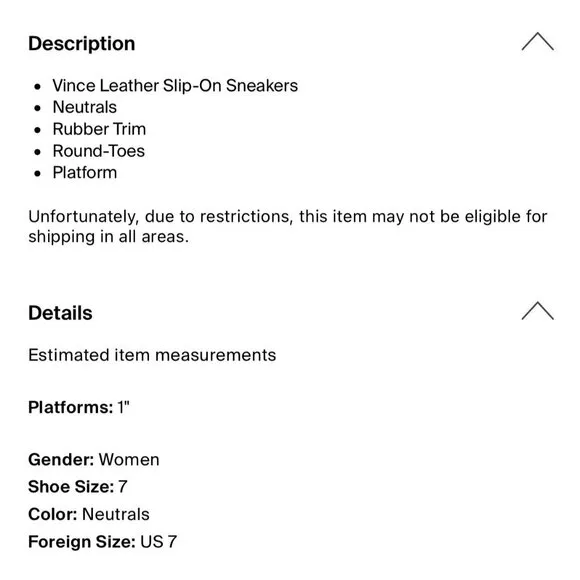Click the Women gender value

click(x=129, y=459)
